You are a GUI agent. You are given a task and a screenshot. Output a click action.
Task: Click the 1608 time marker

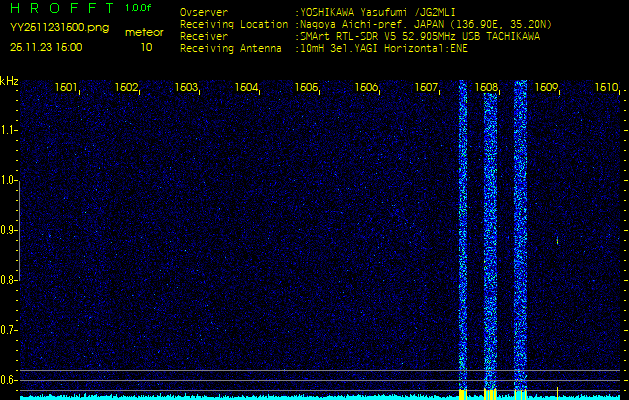click(x=487, y=88)
